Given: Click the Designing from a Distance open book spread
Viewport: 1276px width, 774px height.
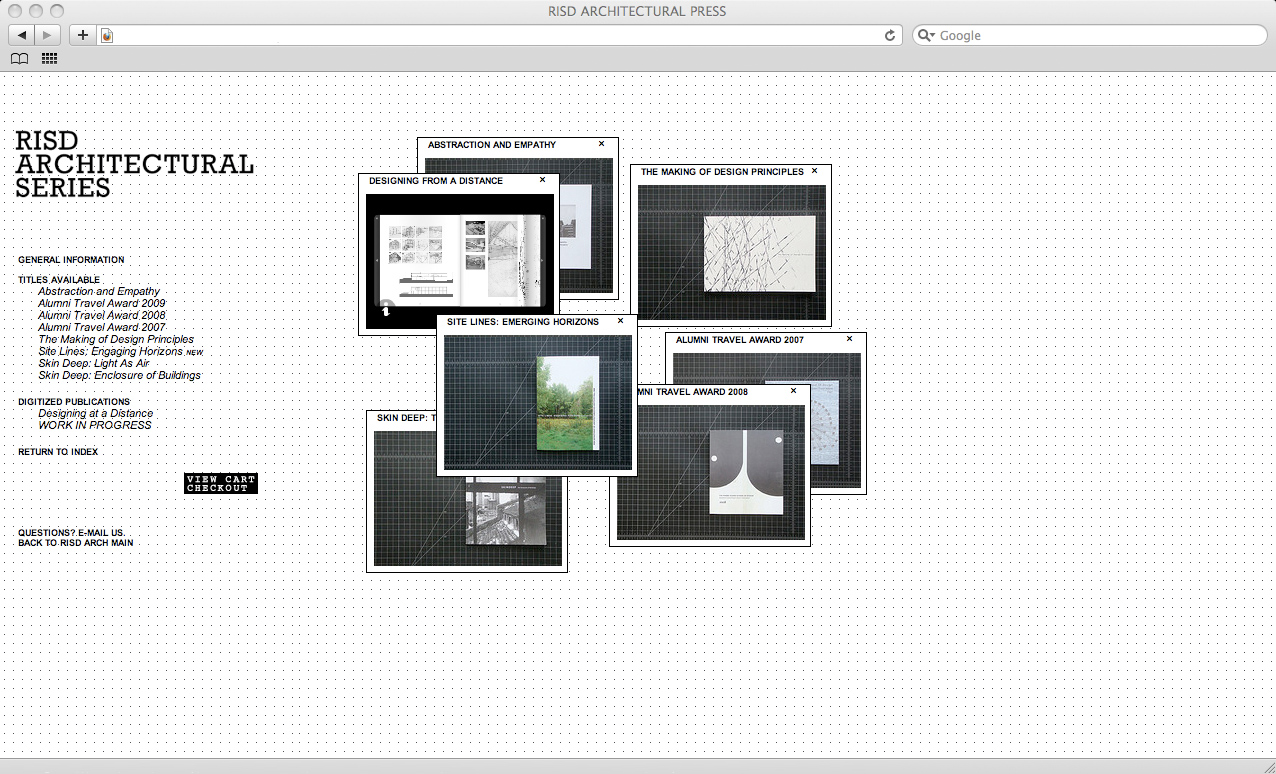Looking at the screenshot, I should point(460,261).
